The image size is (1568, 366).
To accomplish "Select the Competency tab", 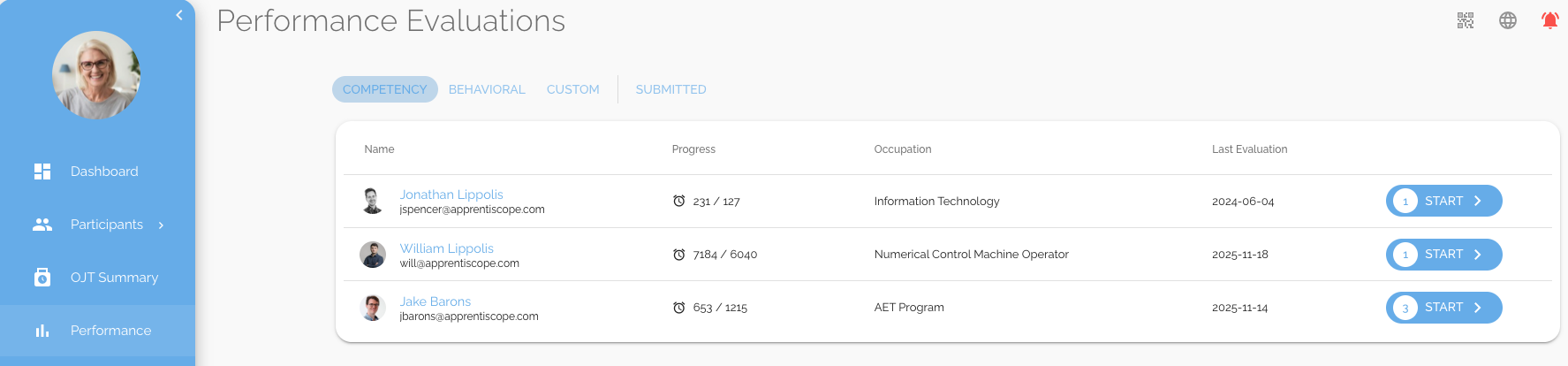I will pos(384,89).
